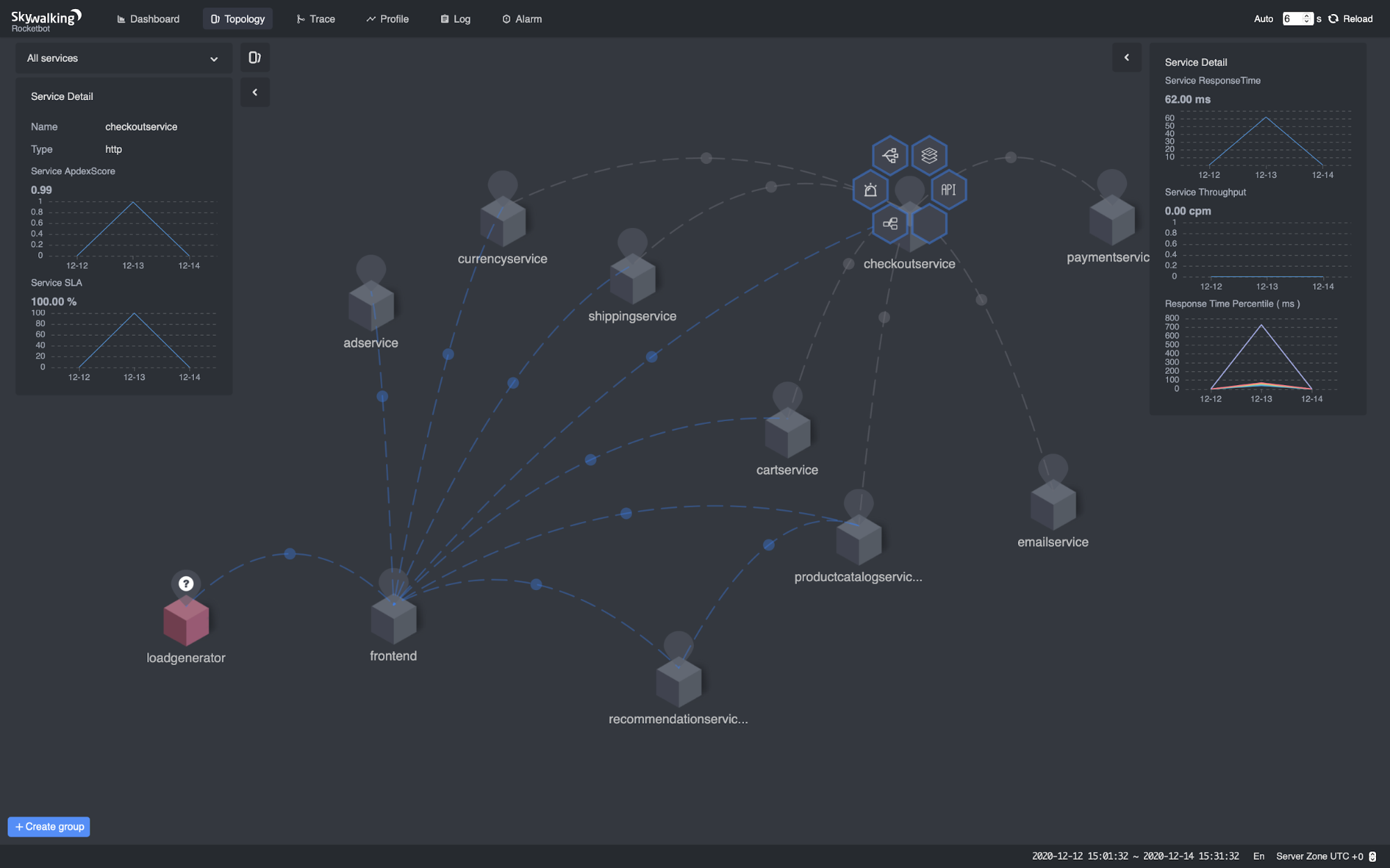Viewport: 1390px width, 868px height.
Task: Click the topology layout icon beside All services
Action: click(x=254, y=58)
